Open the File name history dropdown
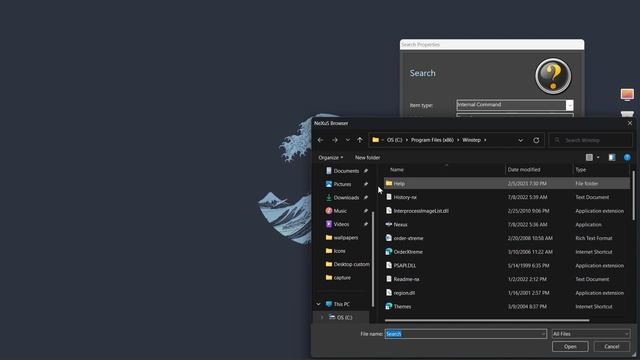 point(543,334)
